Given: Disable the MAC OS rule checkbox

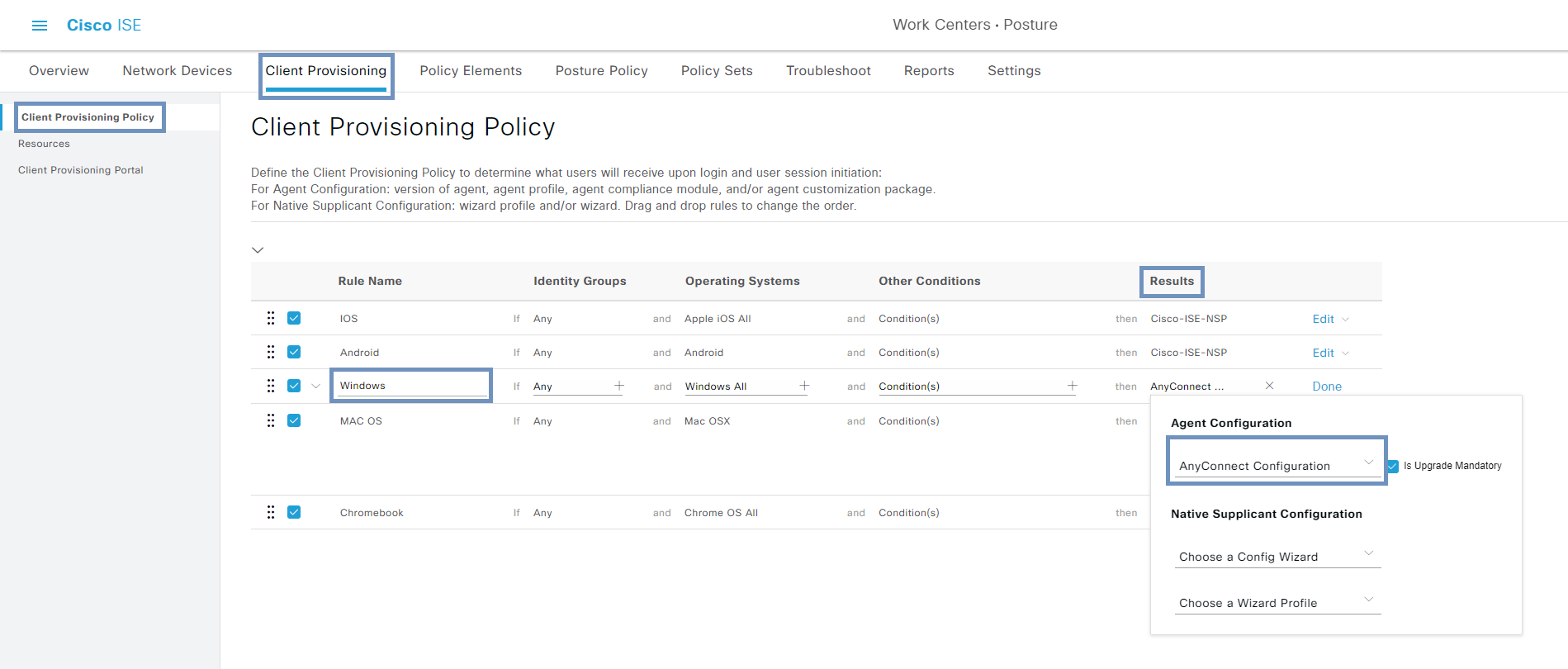Looking at the screenshot, I should pyautogui.click(x=294, y=420).
